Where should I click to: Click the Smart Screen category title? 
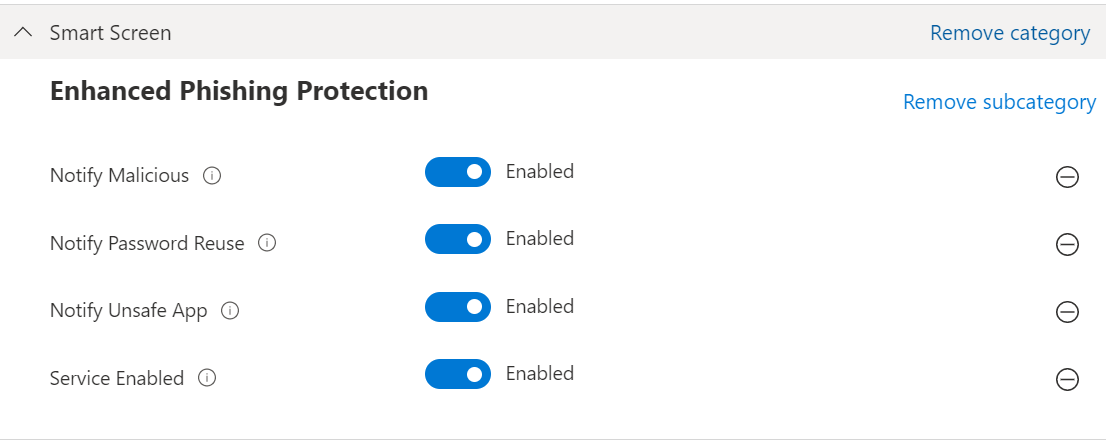[110, 33]
